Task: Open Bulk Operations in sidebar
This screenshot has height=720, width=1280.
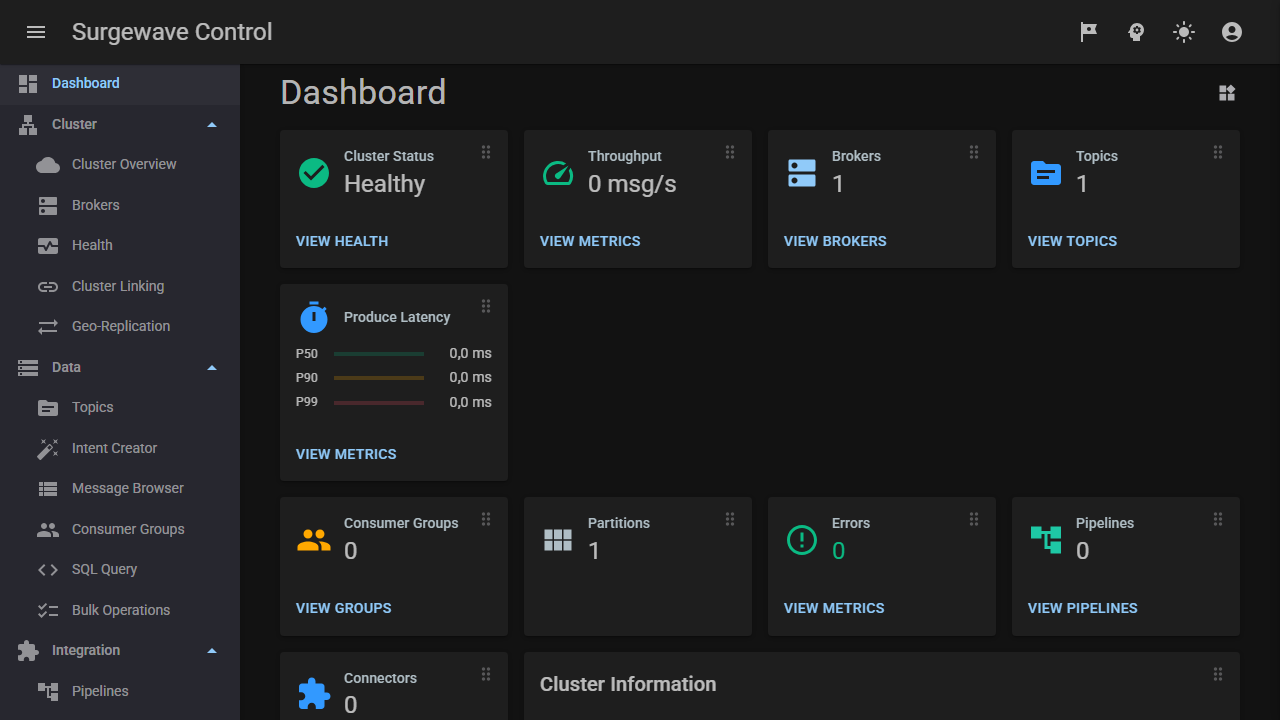Action: (120, 610)
